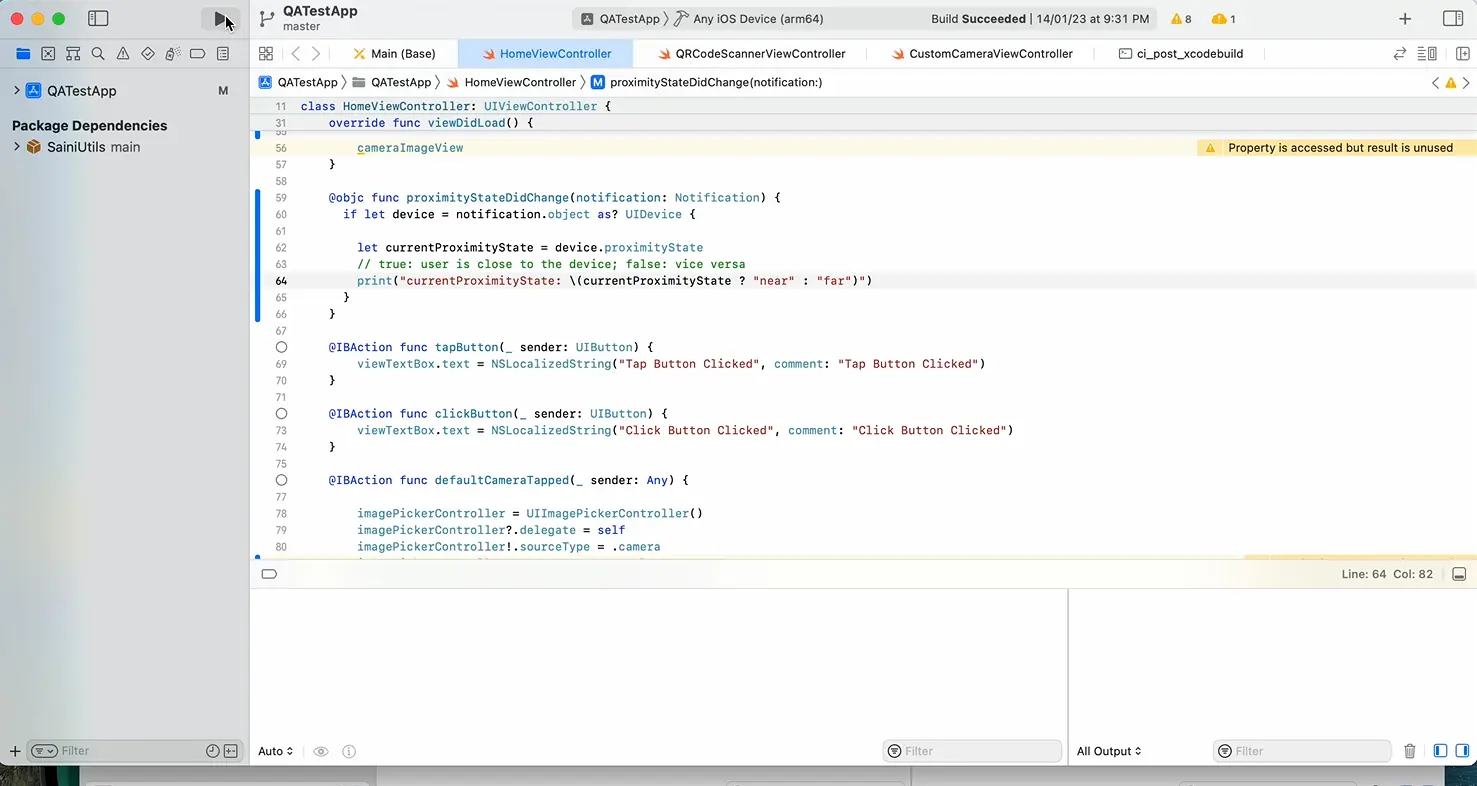
Task: Open the Find navigator magnifier icon
Action: point(98,54)
